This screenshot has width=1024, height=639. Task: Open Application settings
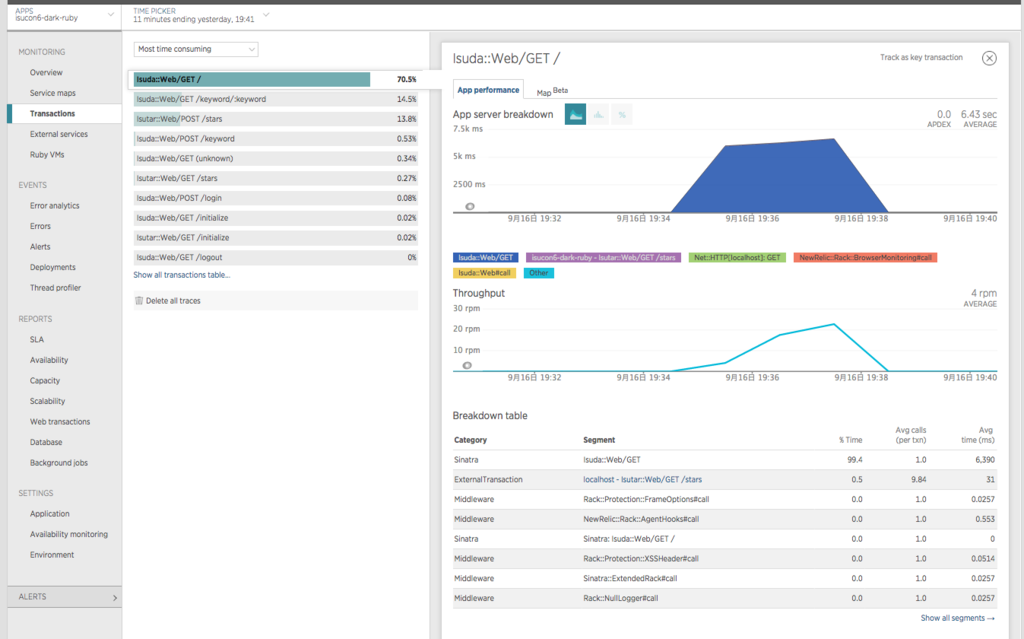click(x=49, y=514)
